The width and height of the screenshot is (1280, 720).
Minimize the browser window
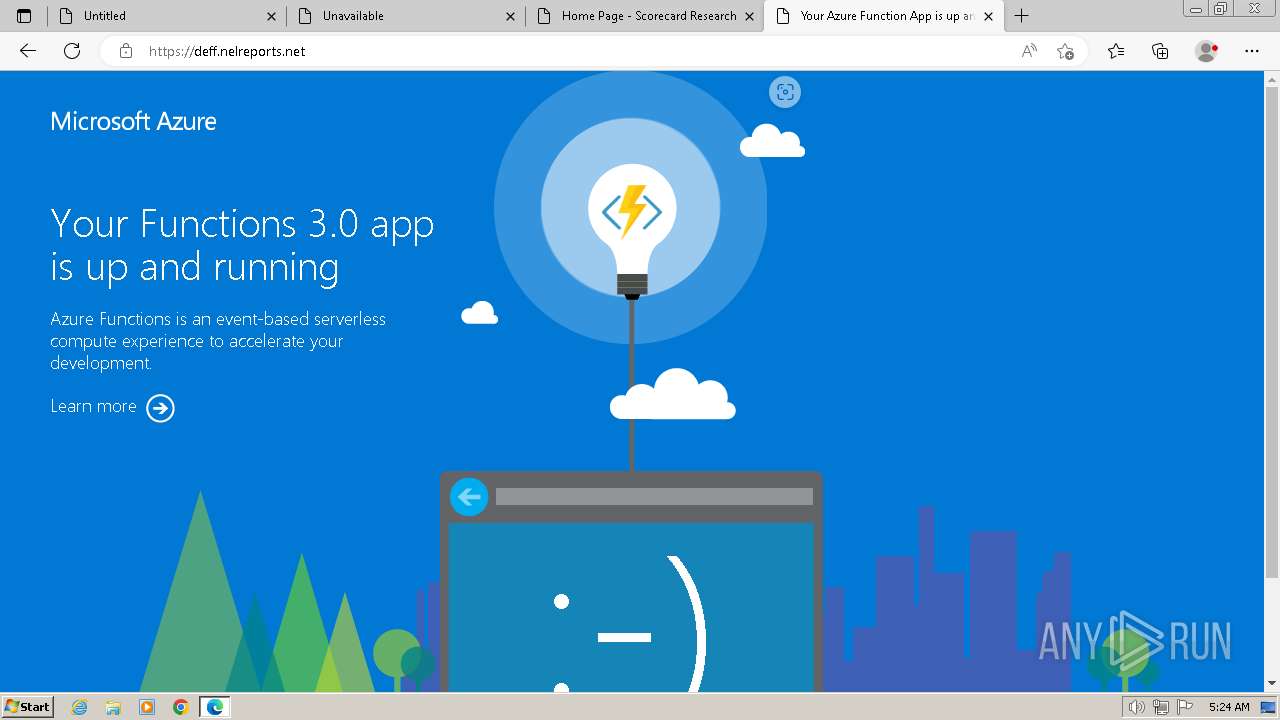click(x=1196, y=8)
